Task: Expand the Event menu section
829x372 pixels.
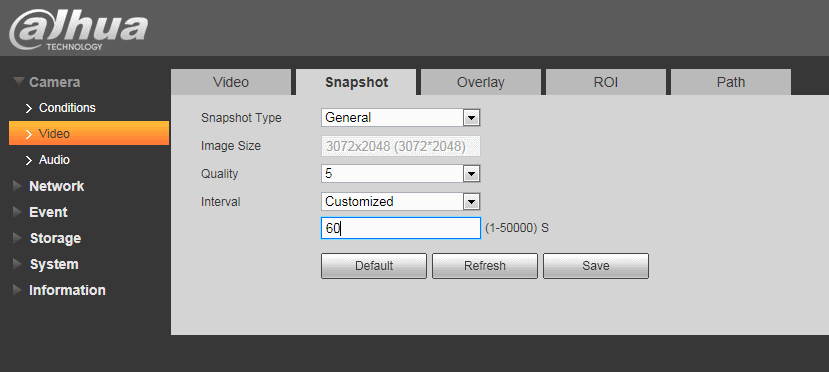Action: [x=48, y=212]
